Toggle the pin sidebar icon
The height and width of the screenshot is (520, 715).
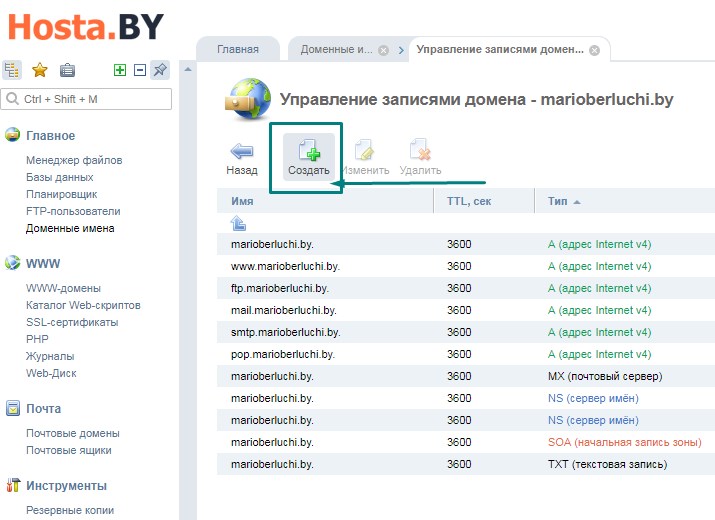[160, 70]
